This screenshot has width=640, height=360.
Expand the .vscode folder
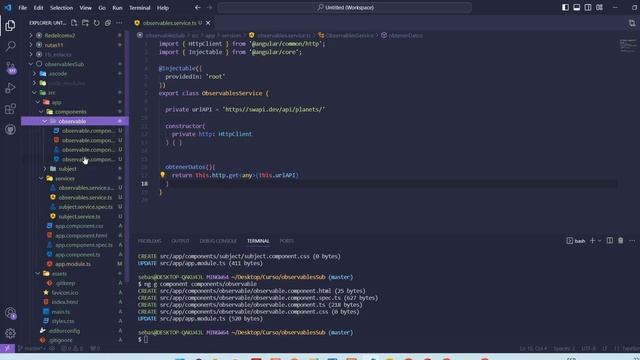coord(35,73)
